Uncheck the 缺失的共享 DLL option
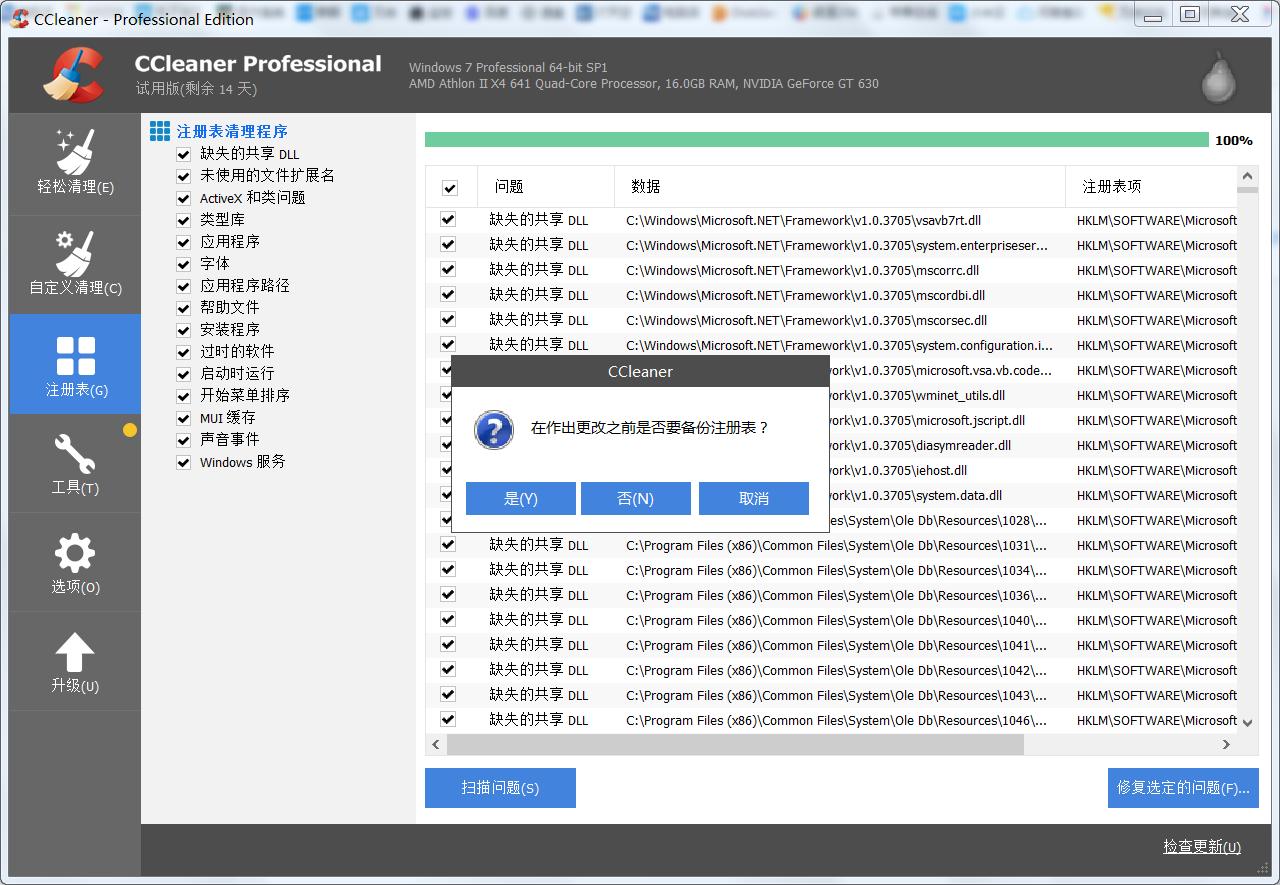 pos(184,154)
